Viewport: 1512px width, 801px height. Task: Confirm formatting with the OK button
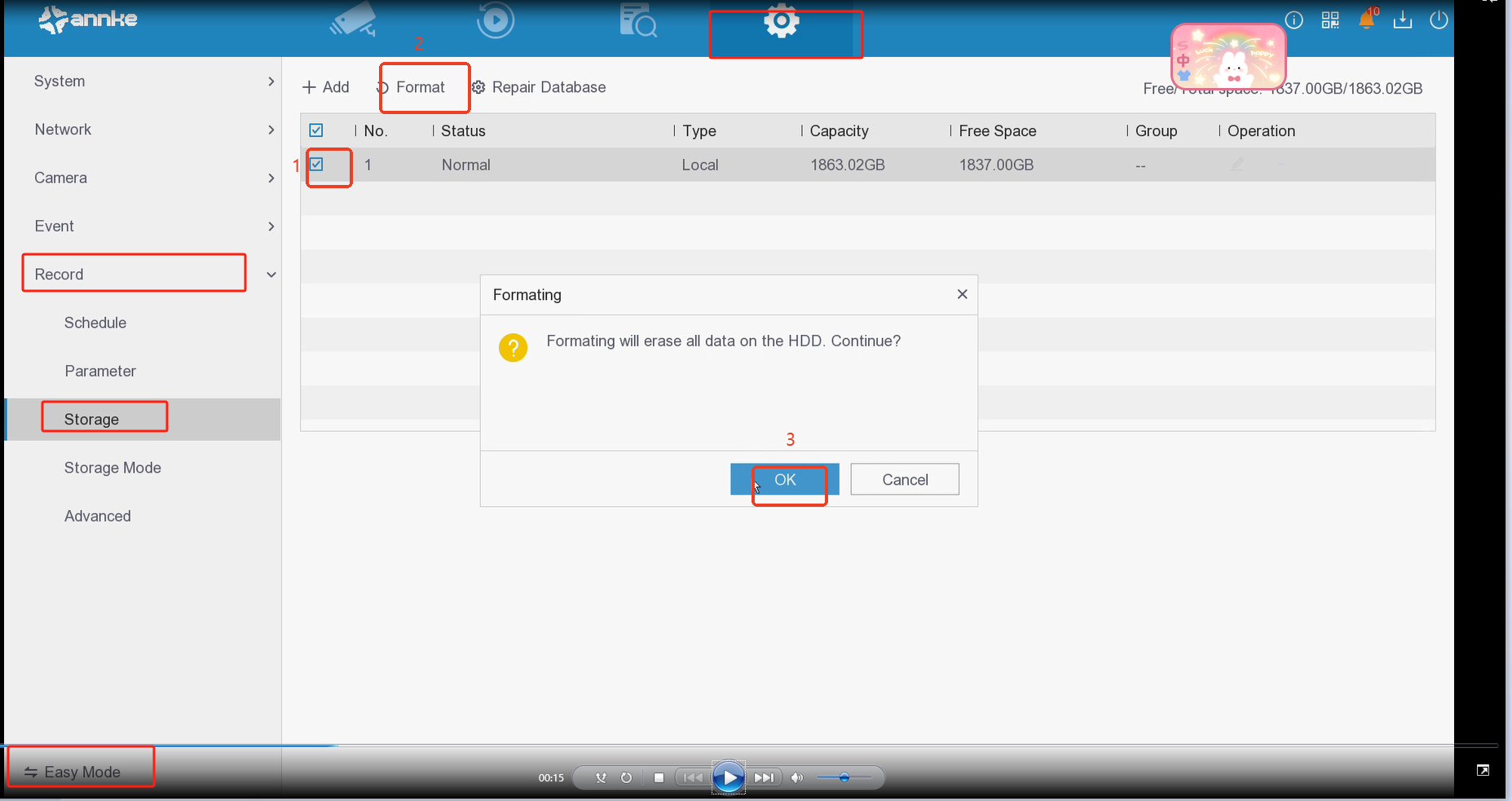[784, 480]
